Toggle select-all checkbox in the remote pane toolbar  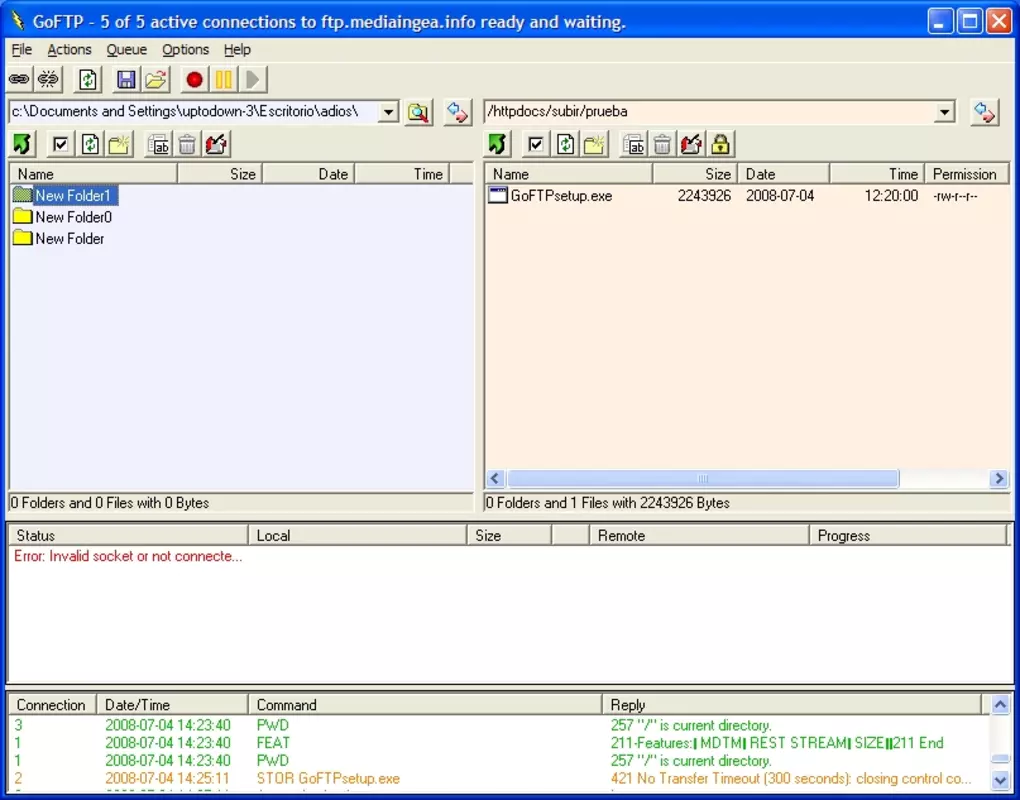click(535, 144)
